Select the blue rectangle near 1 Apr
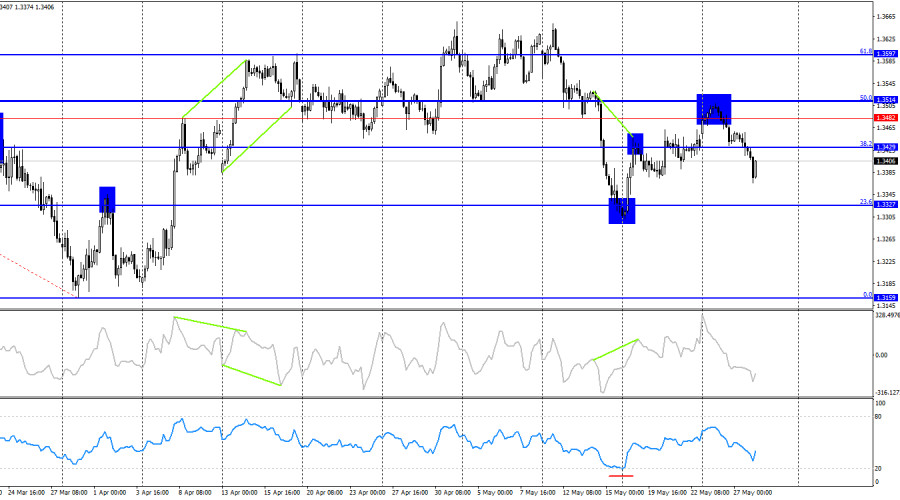 click(107, 200)
